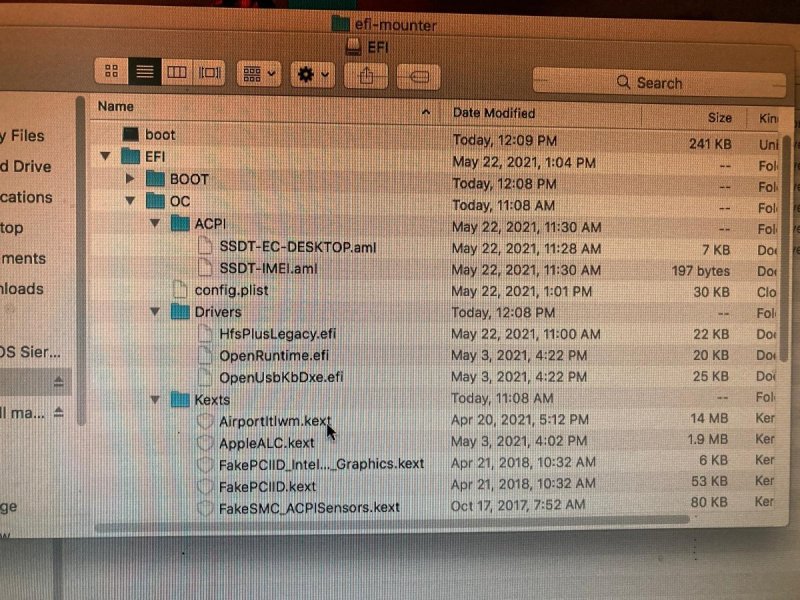Image resolution: width=800 pixels, height=600 pixels.
Task: Select the OC folder icon
Action: point(155,201)
